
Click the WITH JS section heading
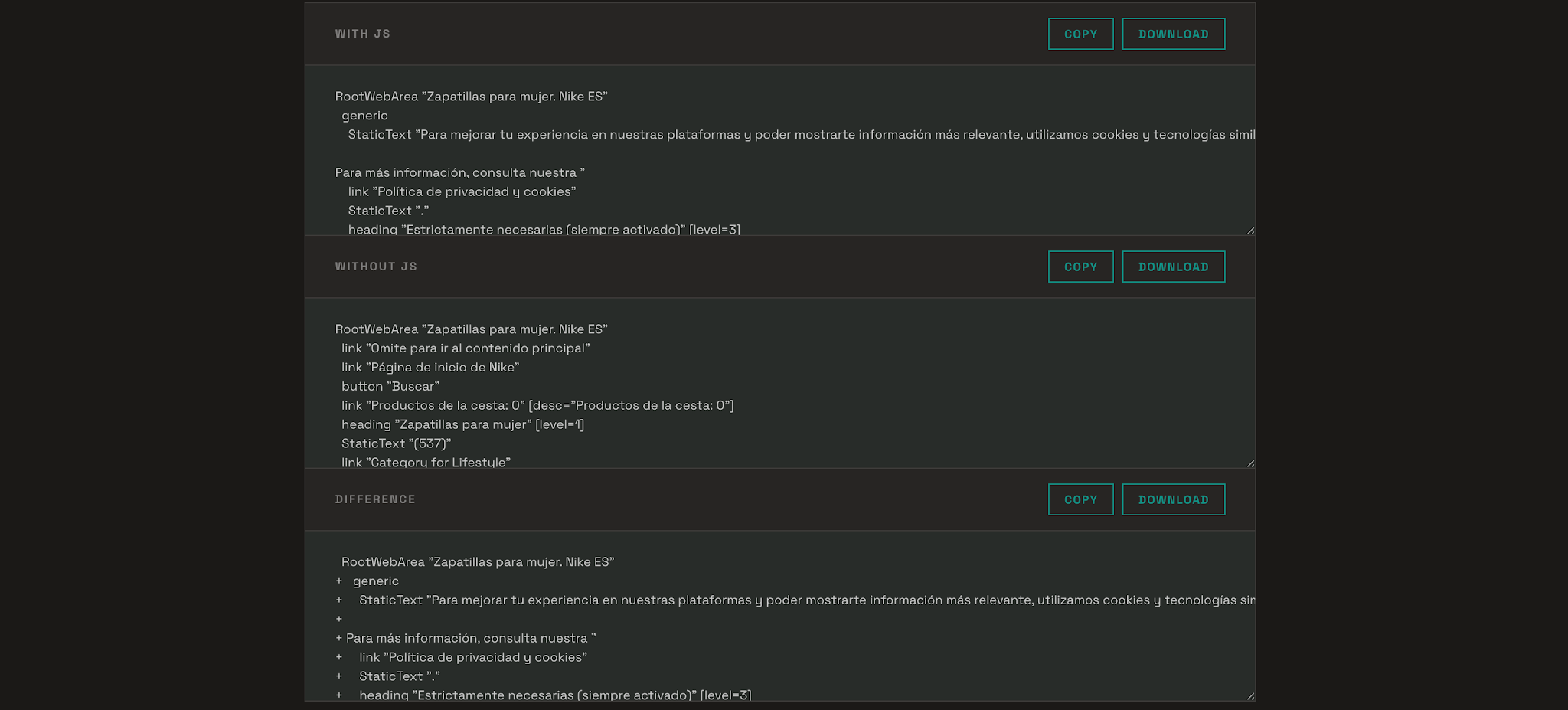pos(363,34)
